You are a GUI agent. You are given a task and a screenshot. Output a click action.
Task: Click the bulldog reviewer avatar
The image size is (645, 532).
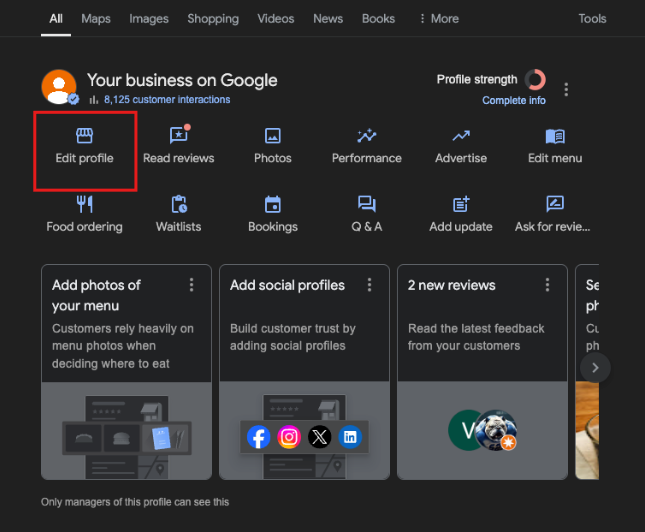tap(496, 430)
